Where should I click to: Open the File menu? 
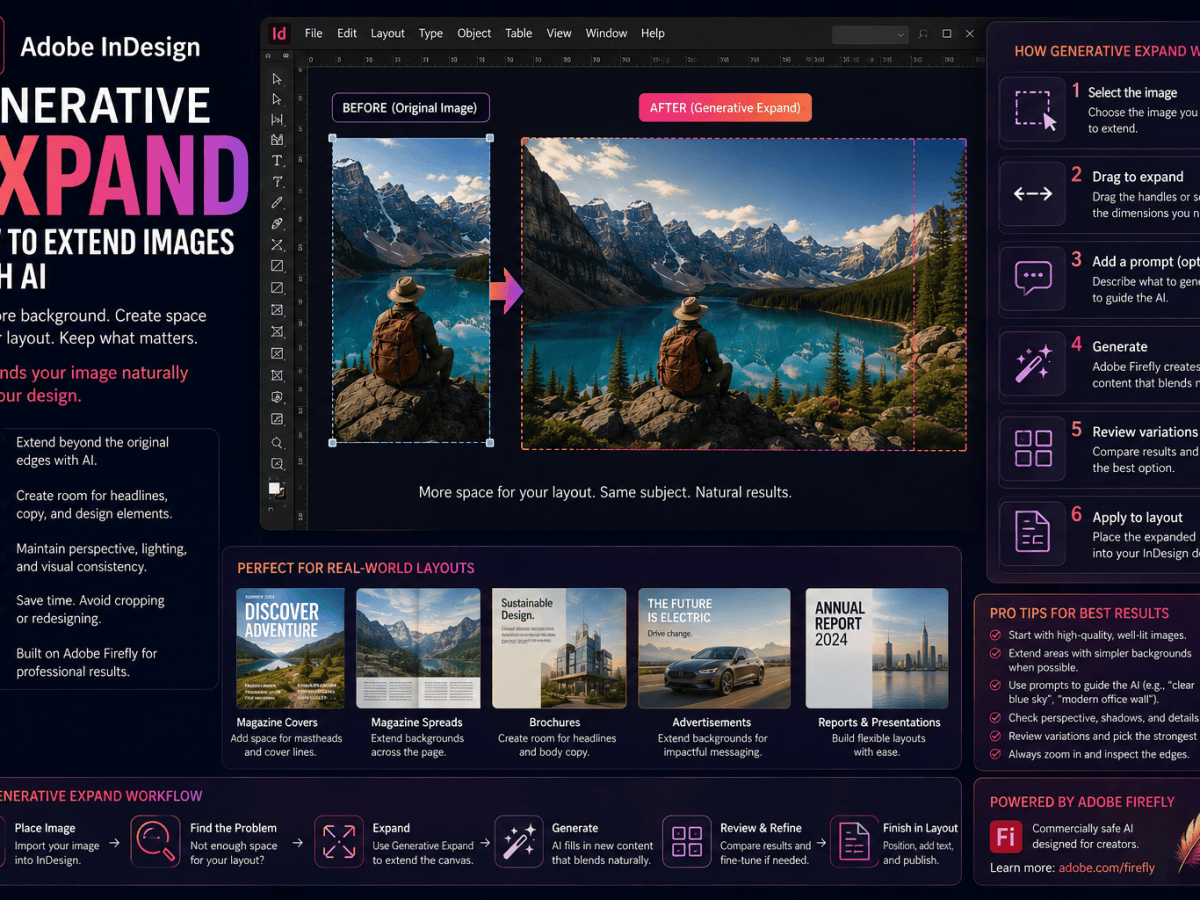point(313,33)
